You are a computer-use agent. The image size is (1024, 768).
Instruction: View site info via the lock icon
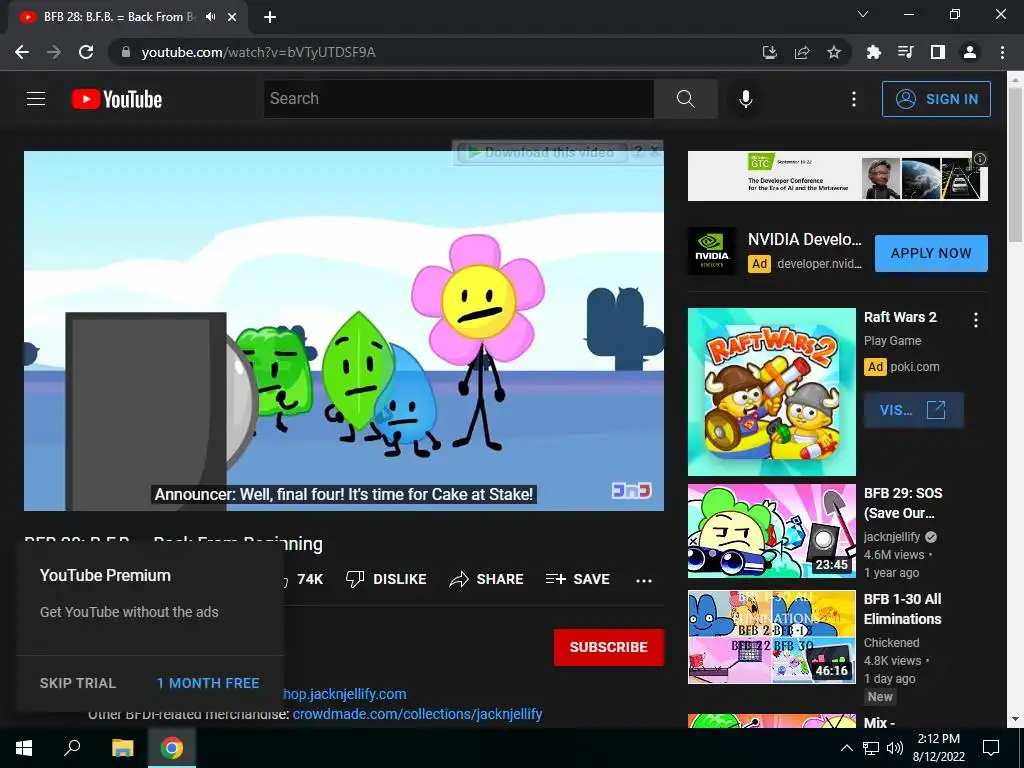(x=126, y=52)
